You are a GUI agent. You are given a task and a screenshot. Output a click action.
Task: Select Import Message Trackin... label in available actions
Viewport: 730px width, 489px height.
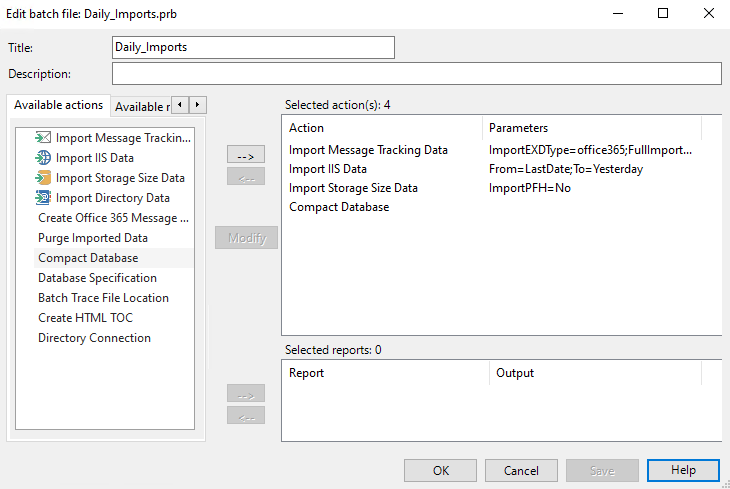(x=123, y=138)
